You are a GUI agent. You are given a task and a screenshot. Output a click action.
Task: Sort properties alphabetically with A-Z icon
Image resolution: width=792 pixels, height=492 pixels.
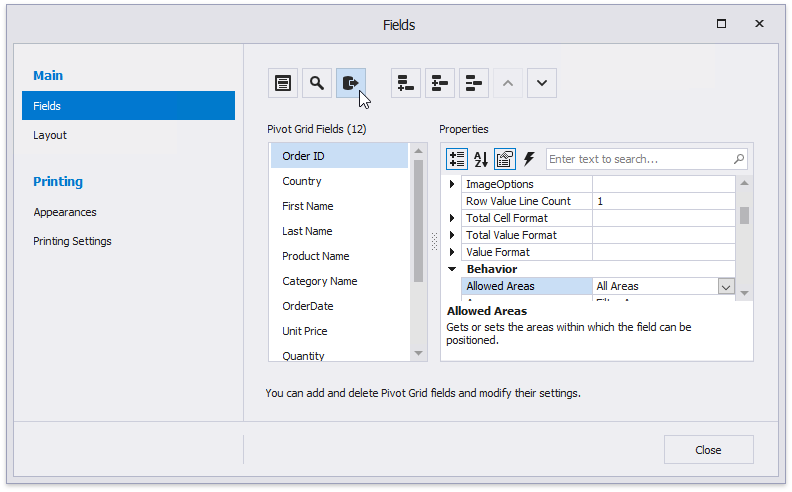[x=481, y=159]
